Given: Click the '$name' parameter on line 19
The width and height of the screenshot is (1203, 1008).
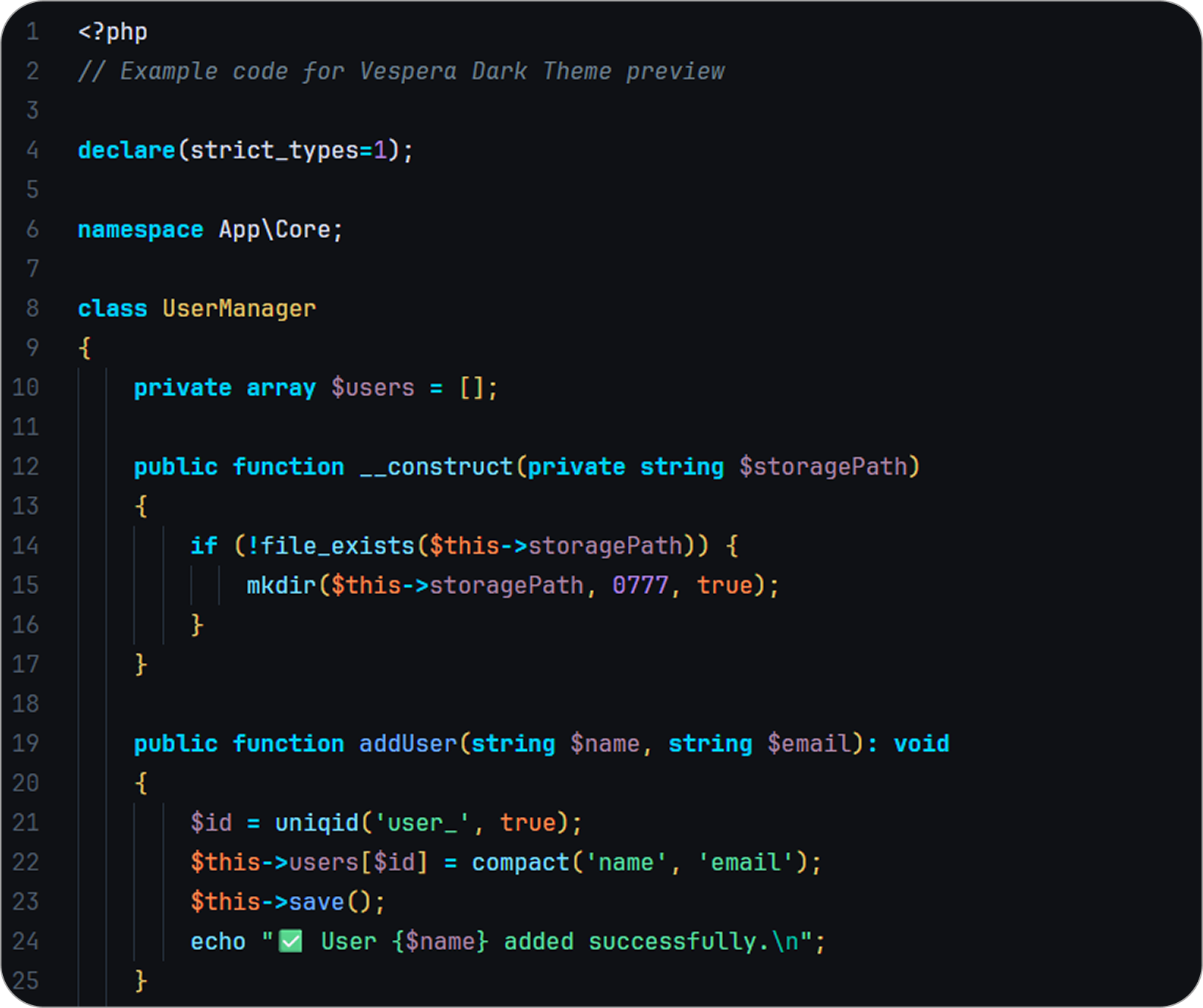Looking at the screenshot, I should coord(605,744).
